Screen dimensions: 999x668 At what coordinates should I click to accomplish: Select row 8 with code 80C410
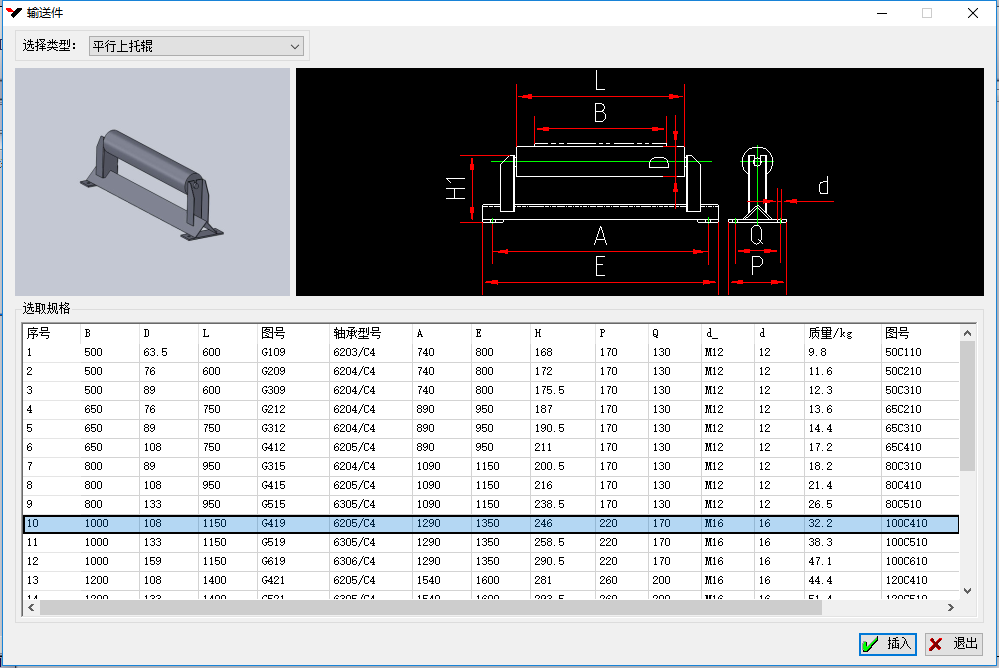pyautogui.click(x=903, y=485)
